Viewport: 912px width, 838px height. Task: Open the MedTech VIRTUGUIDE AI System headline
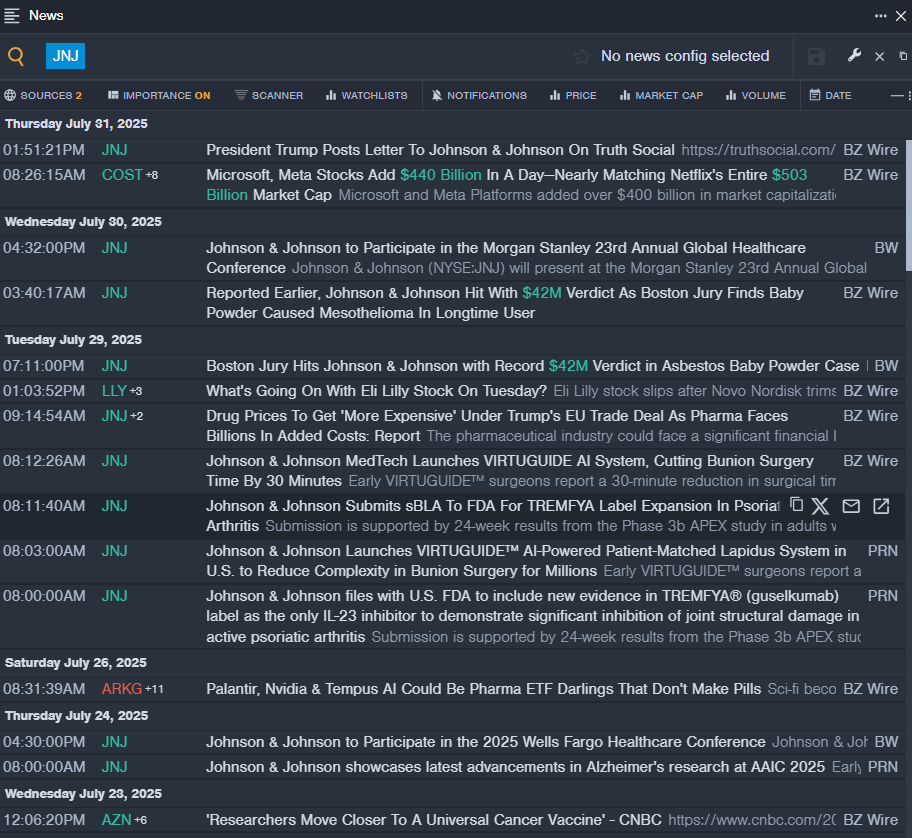(510, 471)
